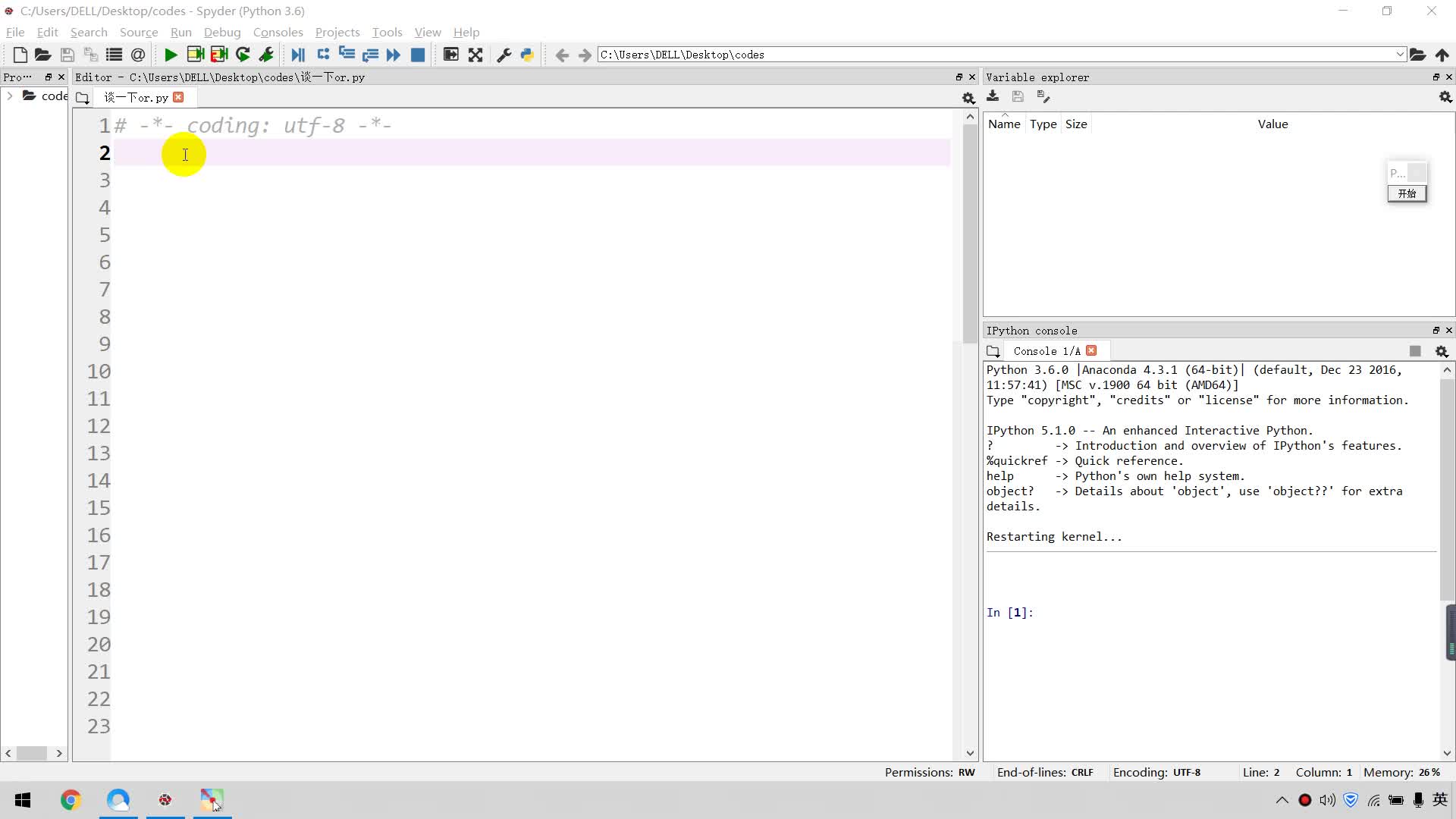Sort variables by the Name column header

[x=1004, y=124]
